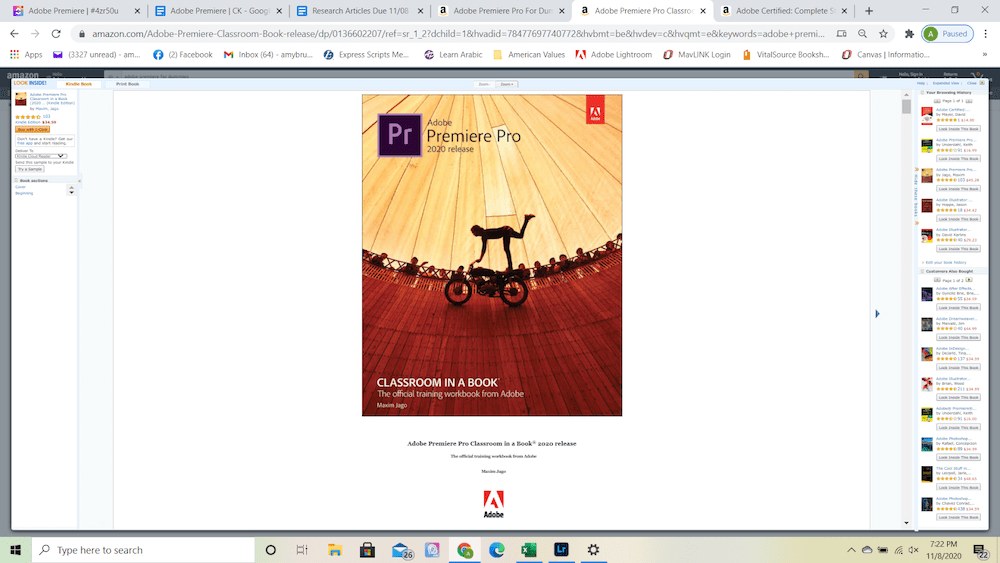Open Cortana circle icon on taskbar
The image size is (1000, 563).
point(270,550)
